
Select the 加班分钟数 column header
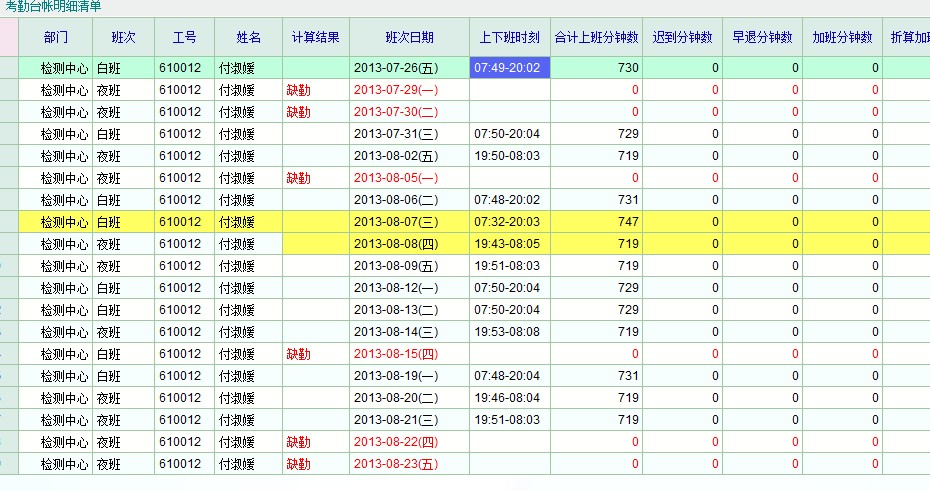842,38
